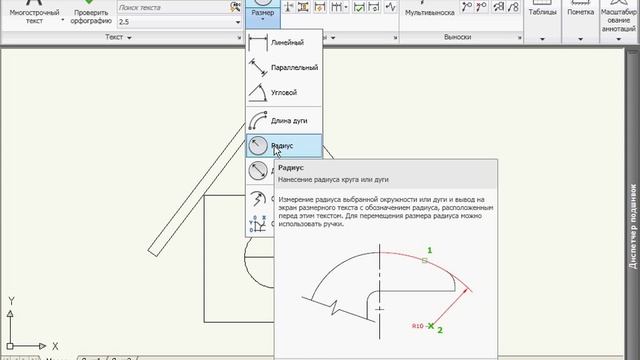Run Проверить орфографию spell check
This screenshot has height=360, width=640.
(x=91, y=13)
